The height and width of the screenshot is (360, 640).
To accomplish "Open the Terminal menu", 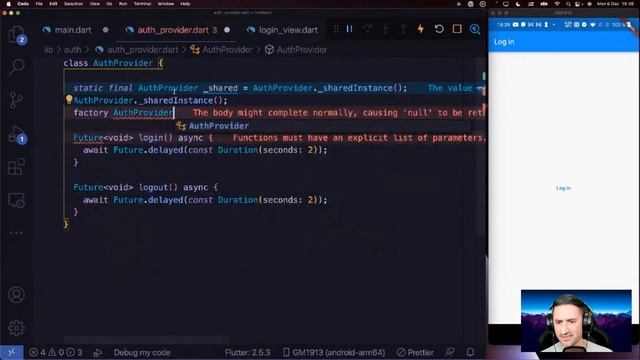I will (x=142, y=4).
